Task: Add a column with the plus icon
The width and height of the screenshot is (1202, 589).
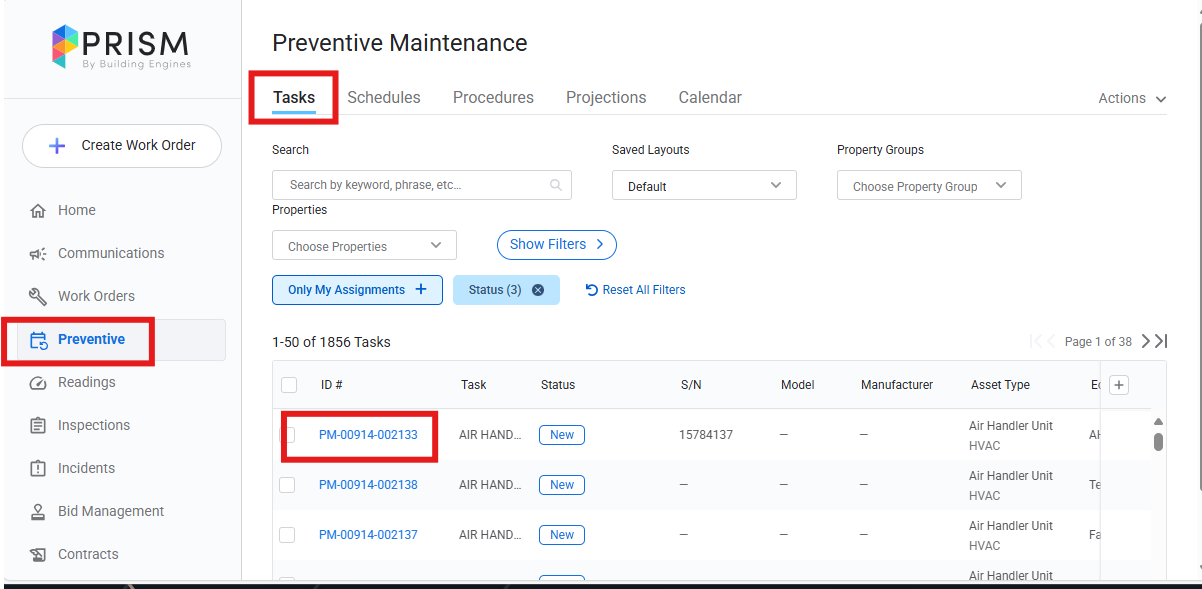Action: 1119,385
